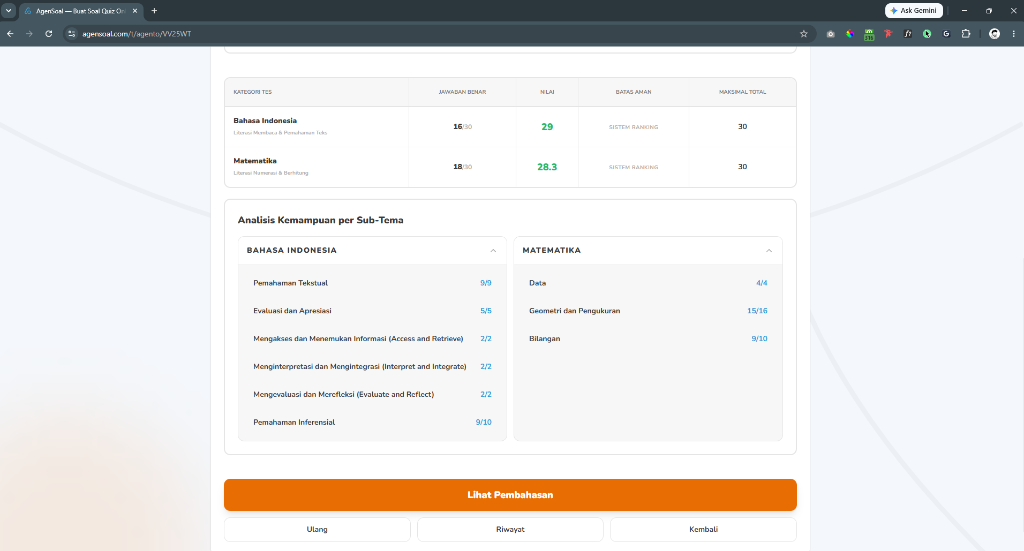Close the AgenSoal browser tab

[135, 11]
